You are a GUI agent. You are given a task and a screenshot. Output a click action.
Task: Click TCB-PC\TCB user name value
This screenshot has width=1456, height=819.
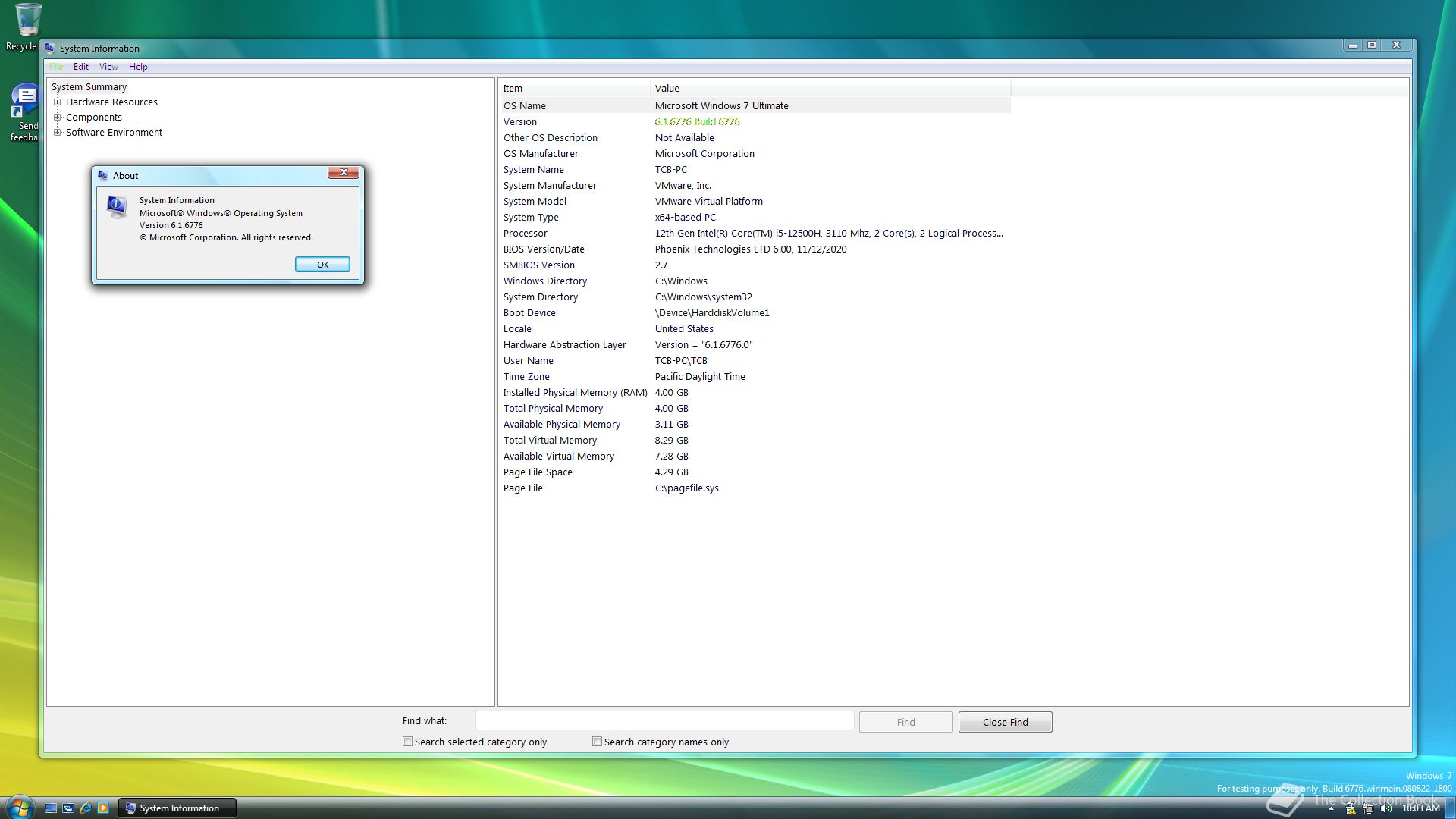[x=681, y=361]
